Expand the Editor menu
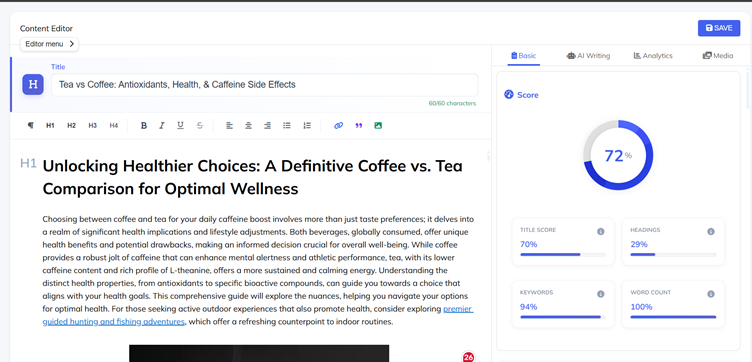 49,44
